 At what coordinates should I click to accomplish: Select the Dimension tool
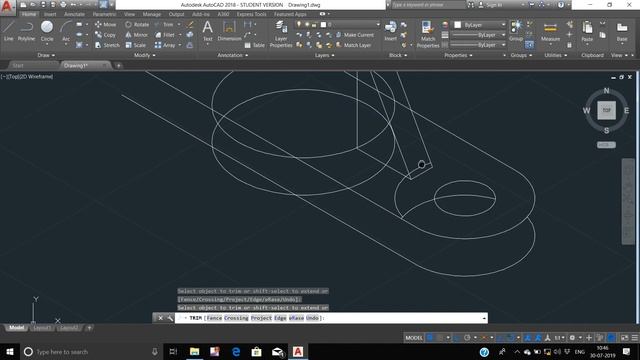pyautogui.click(x=229, y=31)
